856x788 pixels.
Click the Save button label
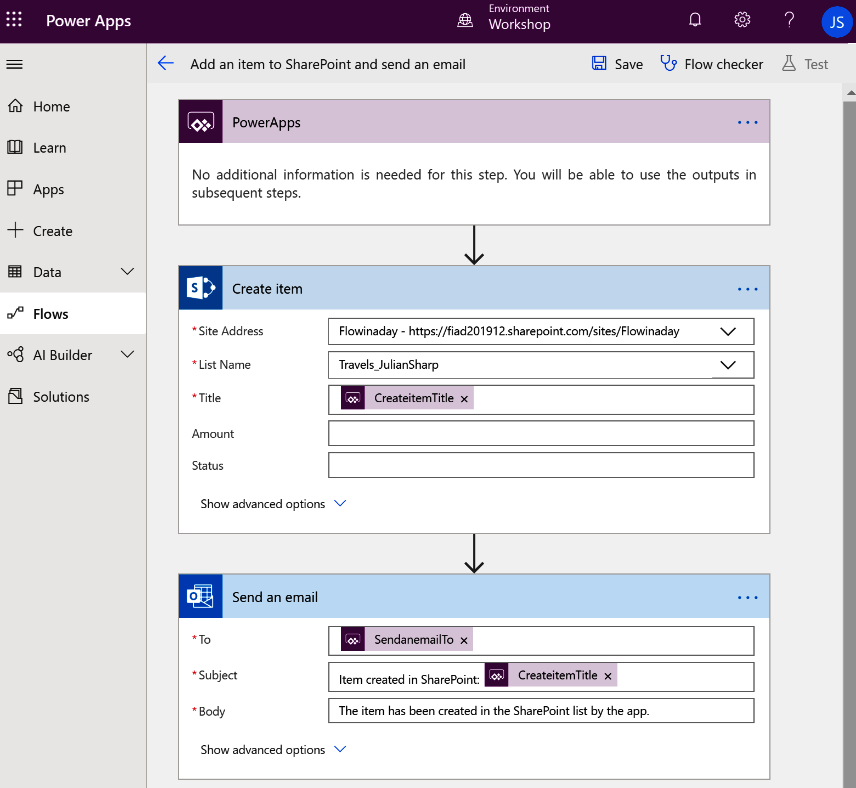pyautogui.click(x=628, y=64)
